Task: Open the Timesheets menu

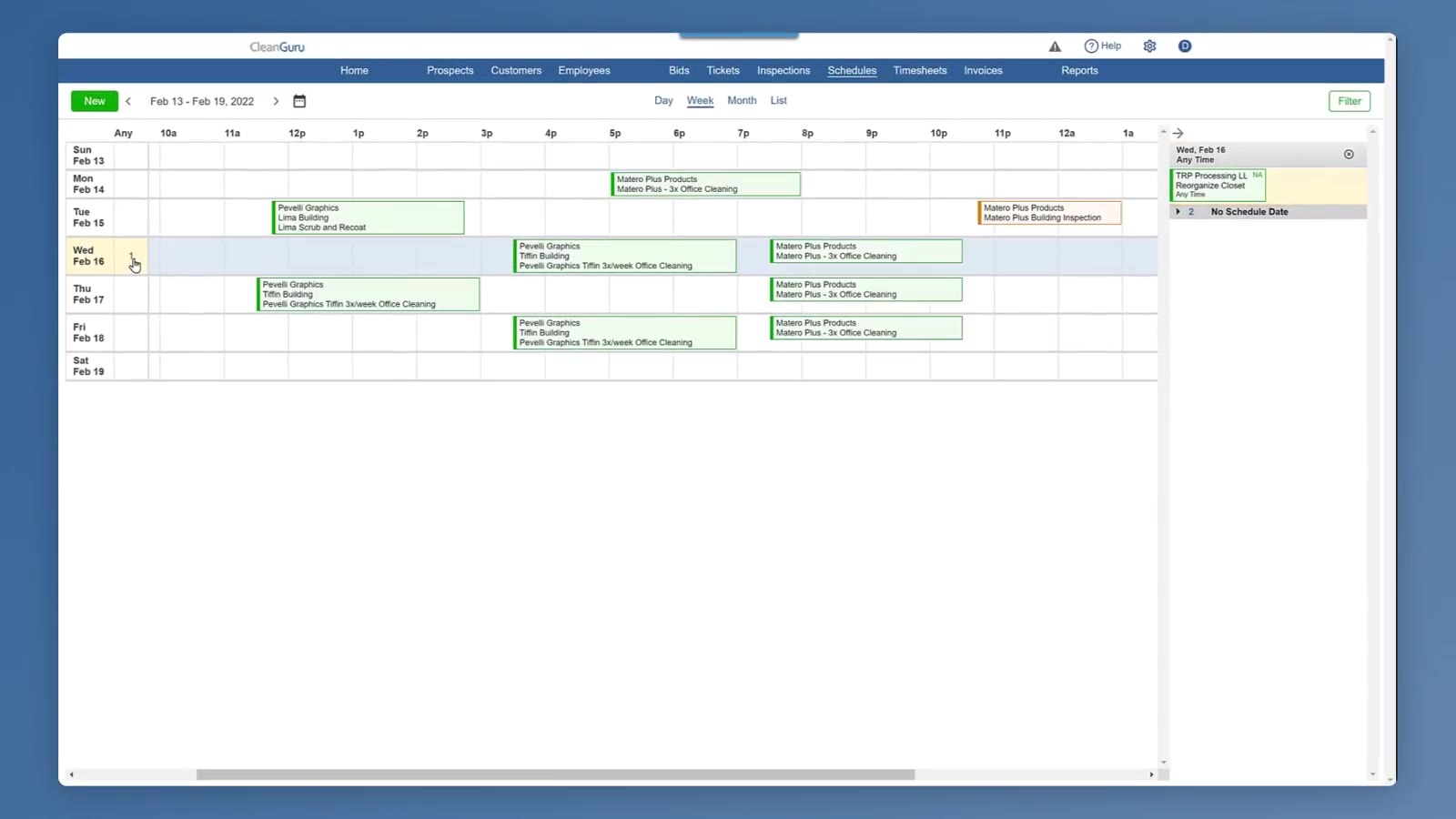Action: (920, 71)
